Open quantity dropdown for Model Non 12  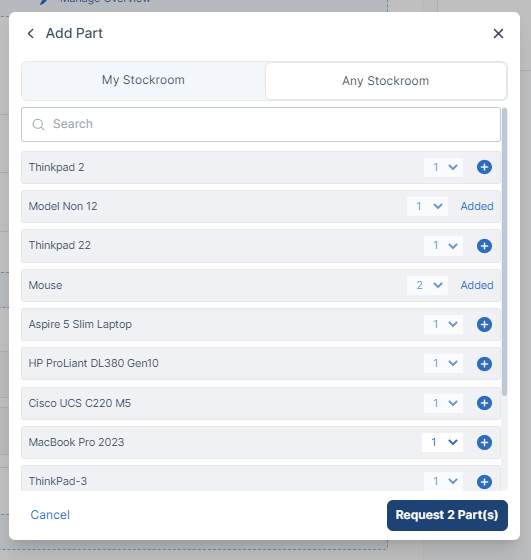427,206
